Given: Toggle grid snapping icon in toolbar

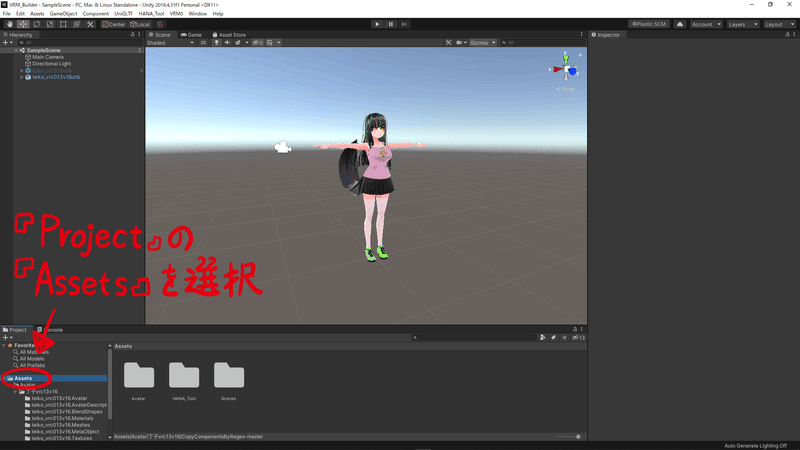Looking at the screenshot, I should 160,24.
